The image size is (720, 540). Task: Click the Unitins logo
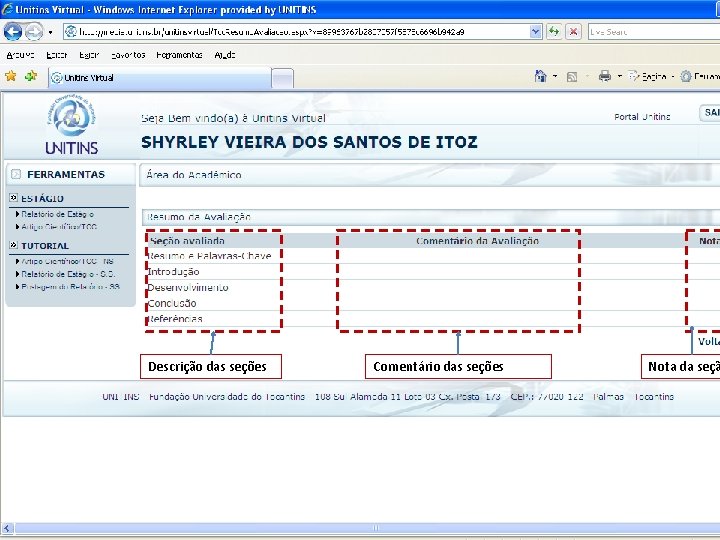click(72, 124)
